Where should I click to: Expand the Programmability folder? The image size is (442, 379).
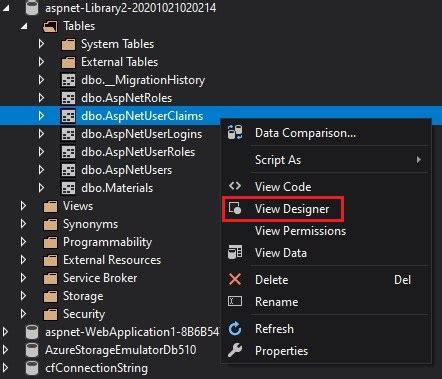23,242
